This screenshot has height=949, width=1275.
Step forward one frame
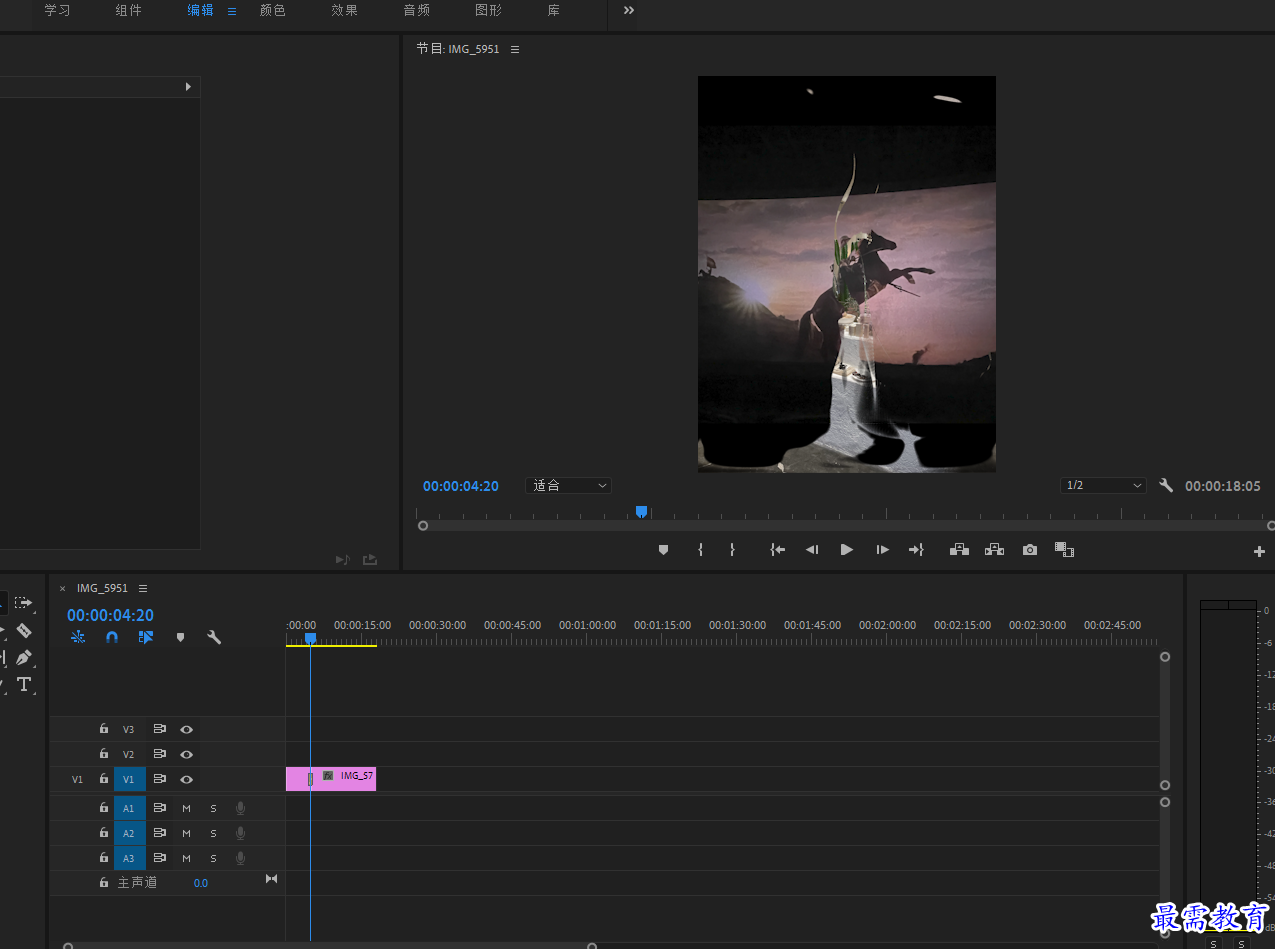click(882, 550)
